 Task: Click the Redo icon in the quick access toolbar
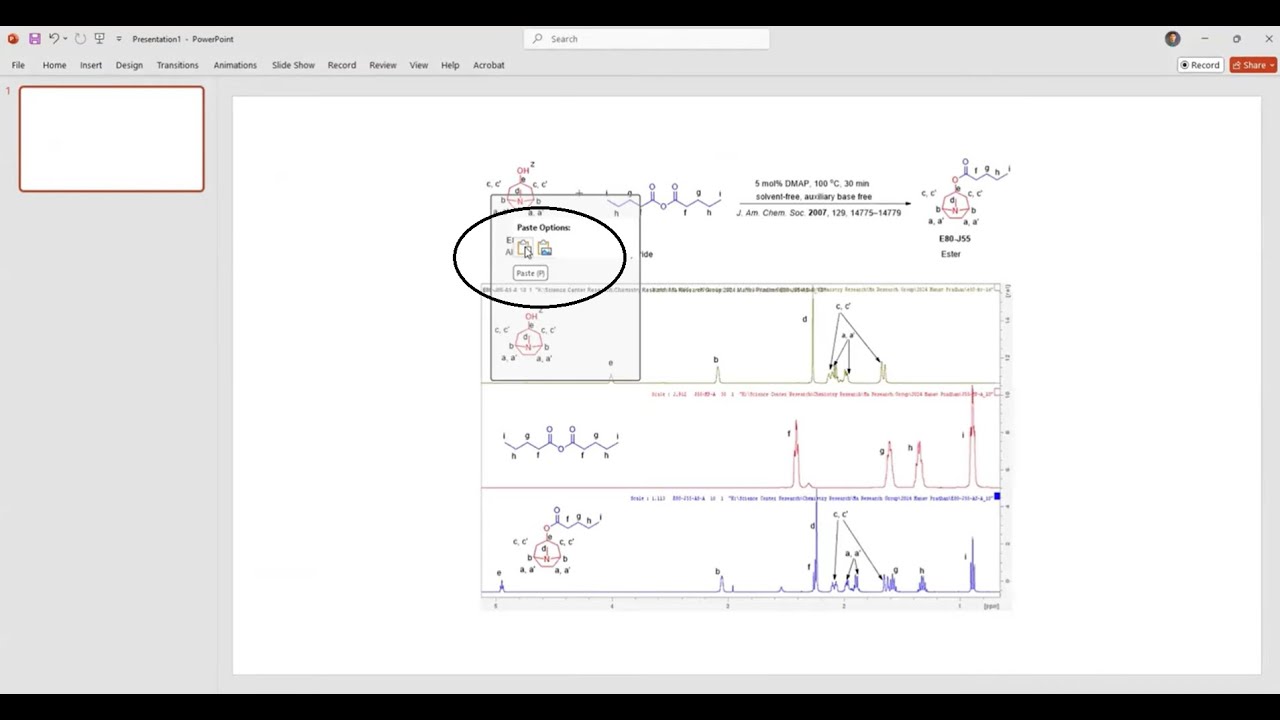pos(80,39)
